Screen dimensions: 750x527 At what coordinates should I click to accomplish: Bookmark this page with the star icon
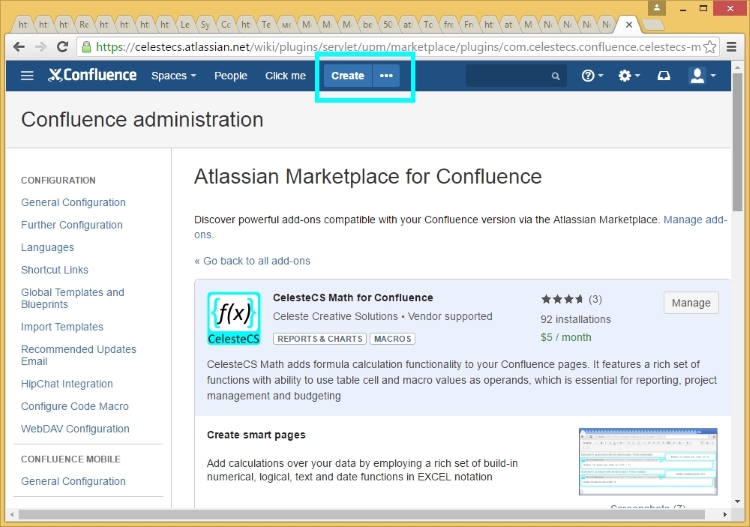(710, 47)
